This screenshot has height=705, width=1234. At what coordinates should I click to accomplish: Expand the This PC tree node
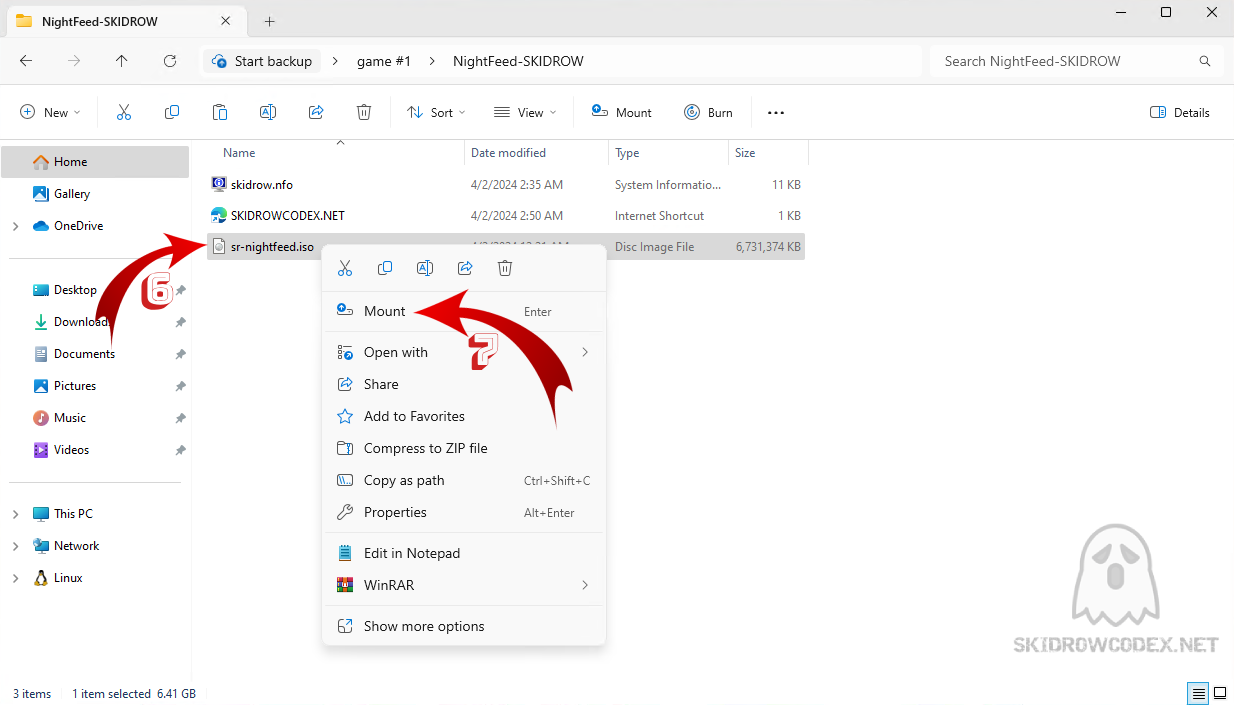coord(15,514)
